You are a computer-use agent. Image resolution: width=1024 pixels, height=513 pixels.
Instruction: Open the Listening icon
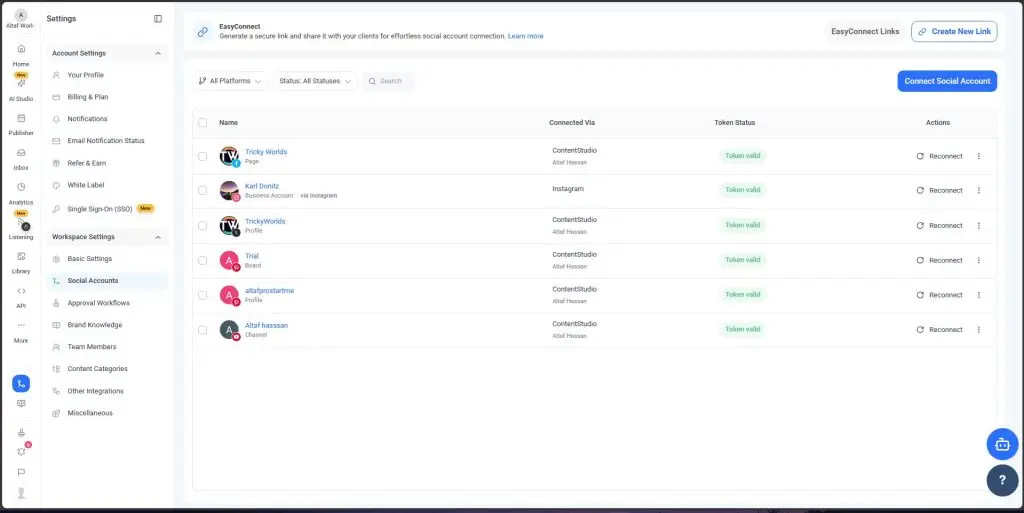(x=22, y=223)
